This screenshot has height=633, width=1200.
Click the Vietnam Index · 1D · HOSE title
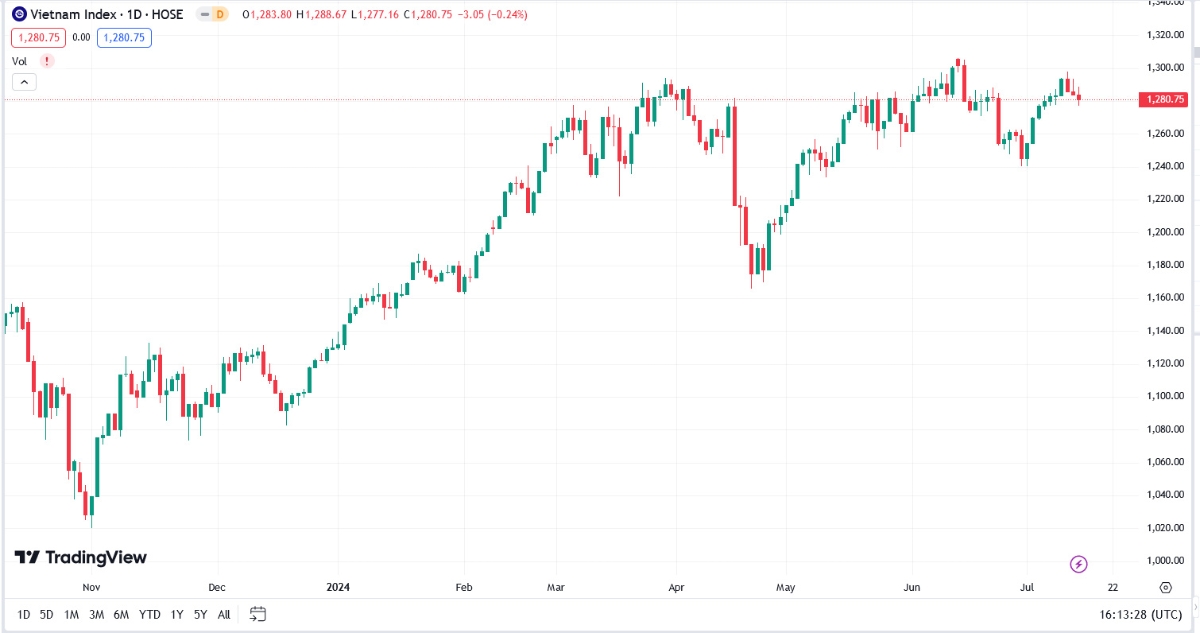pyautogui.click(x=108, y=15)
